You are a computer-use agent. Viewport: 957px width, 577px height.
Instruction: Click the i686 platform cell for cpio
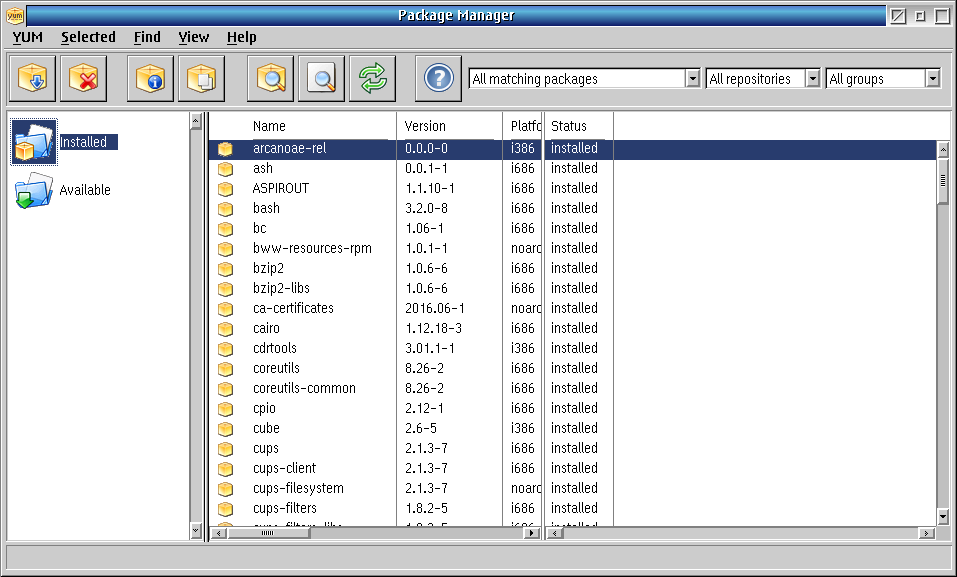(523, 408)
